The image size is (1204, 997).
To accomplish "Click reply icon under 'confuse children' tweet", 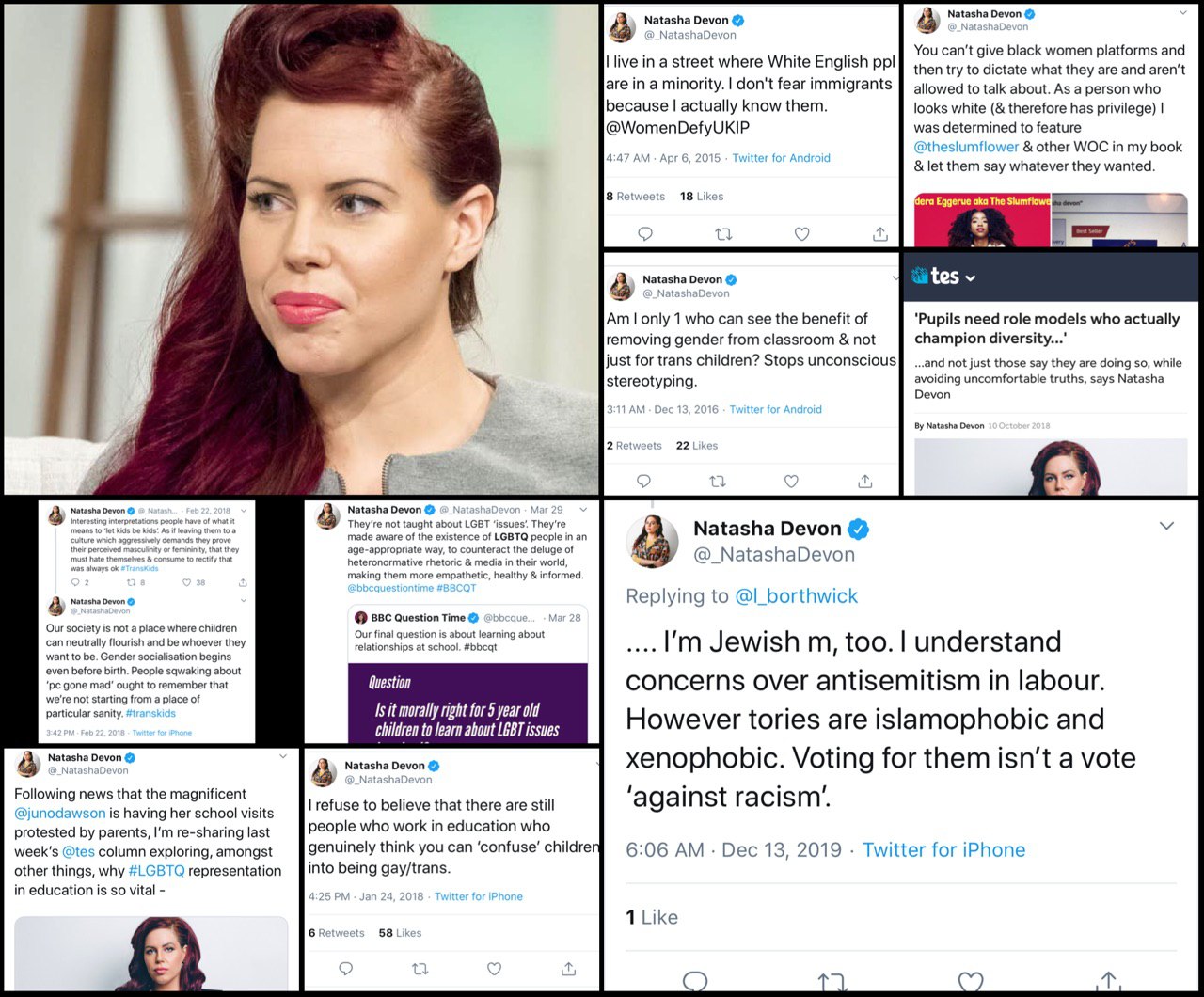I will click(x=345, y=968).
